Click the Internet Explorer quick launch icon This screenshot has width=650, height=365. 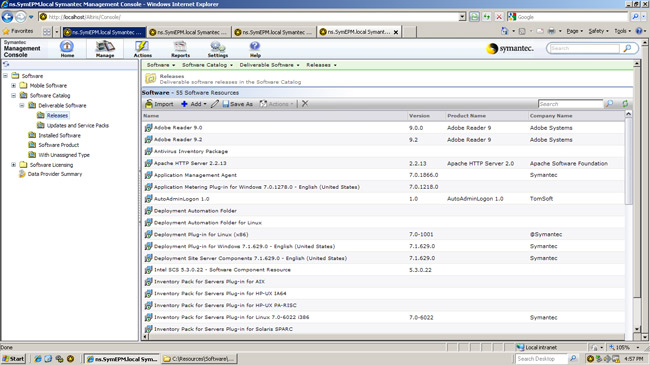click(38, 359)
